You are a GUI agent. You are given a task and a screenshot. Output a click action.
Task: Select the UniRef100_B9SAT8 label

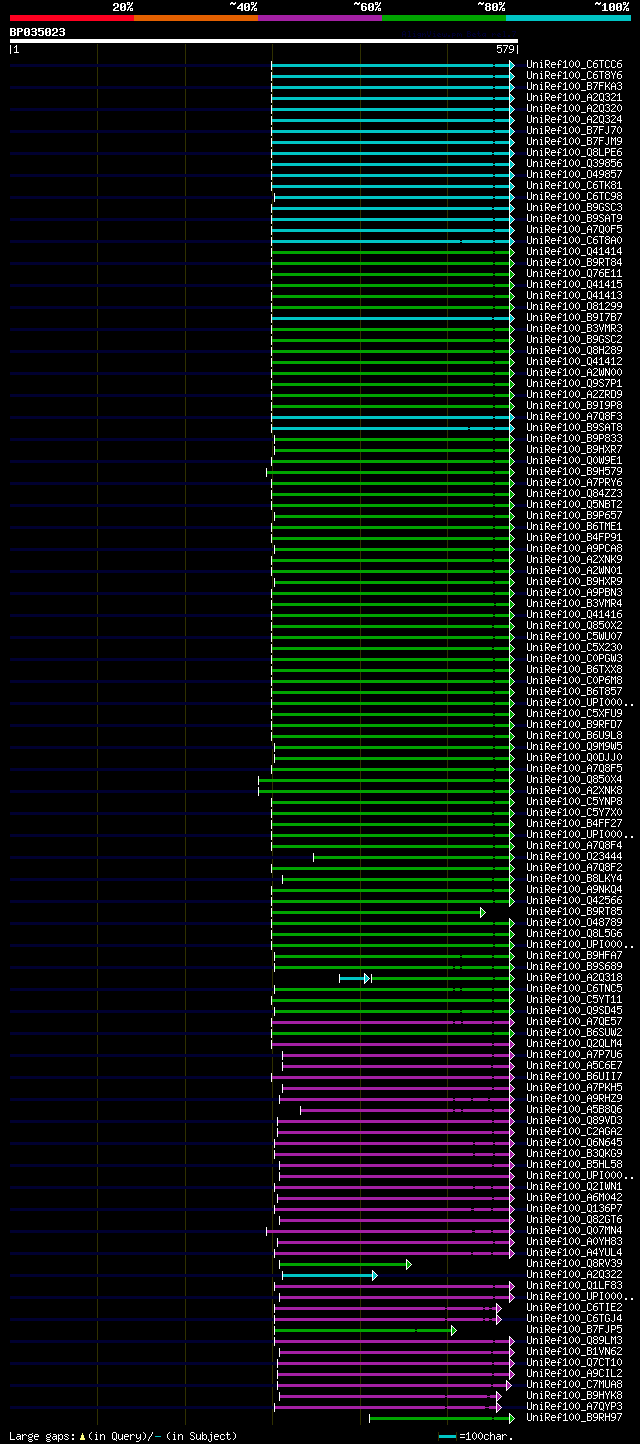[x=573, y=428]
